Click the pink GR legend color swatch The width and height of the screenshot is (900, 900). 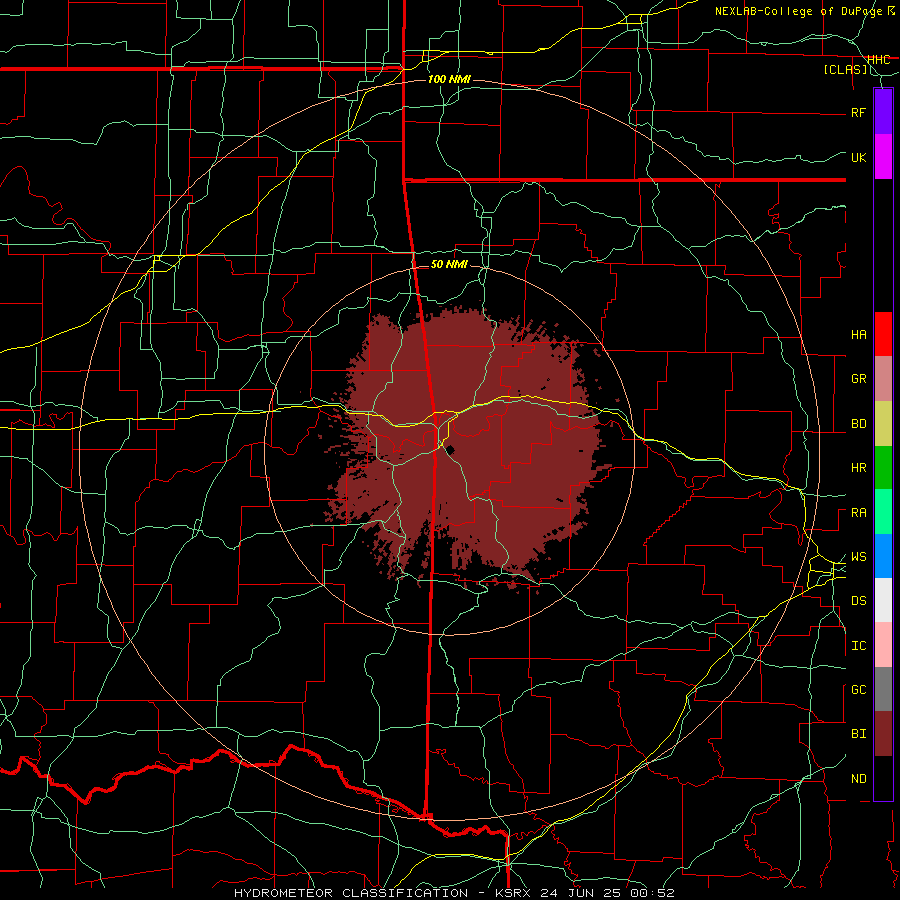pos(883,379)
